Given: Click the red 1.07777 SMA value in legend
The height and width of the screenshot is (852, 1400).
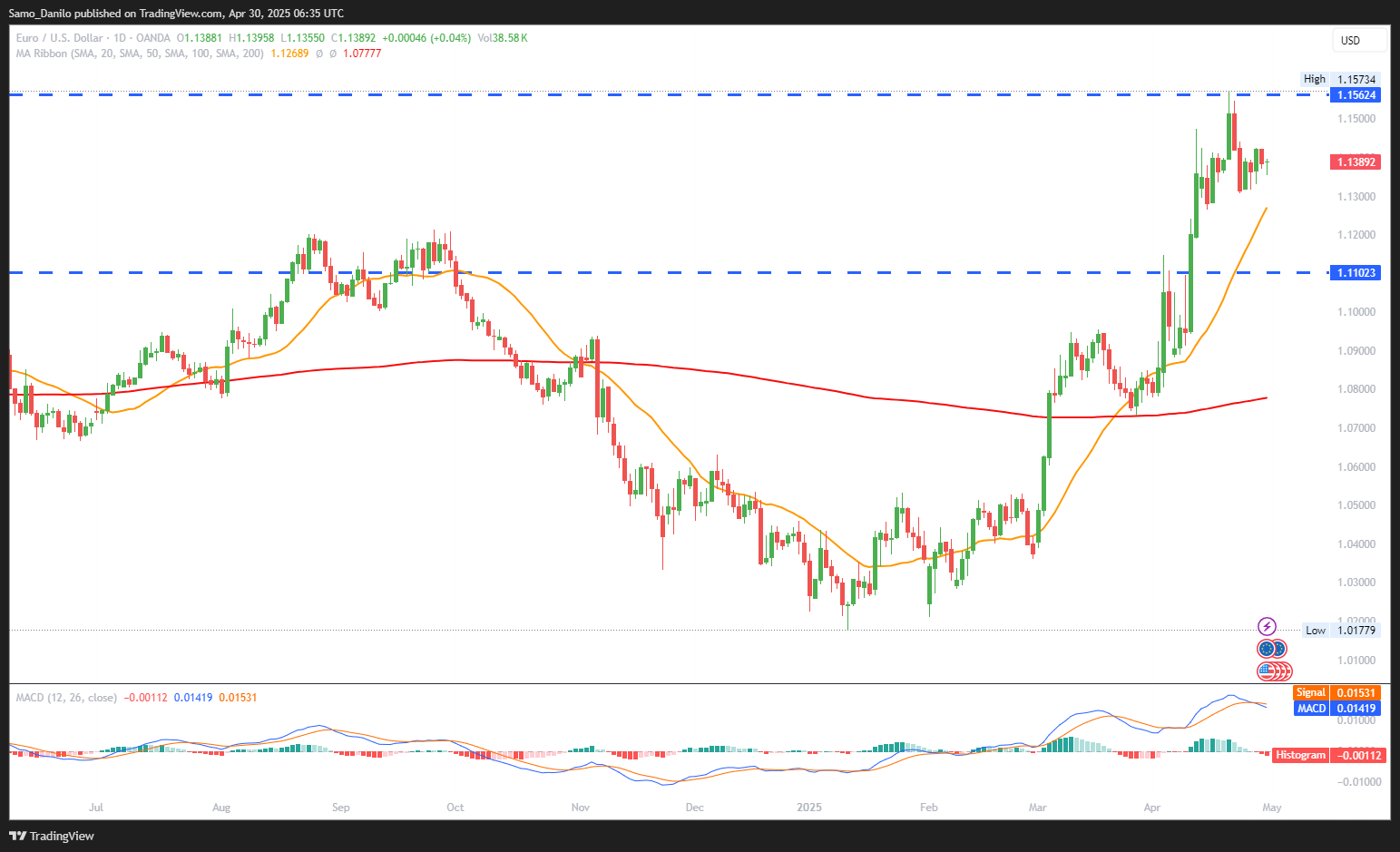Looking at the screenshot, I should point(362,54).
